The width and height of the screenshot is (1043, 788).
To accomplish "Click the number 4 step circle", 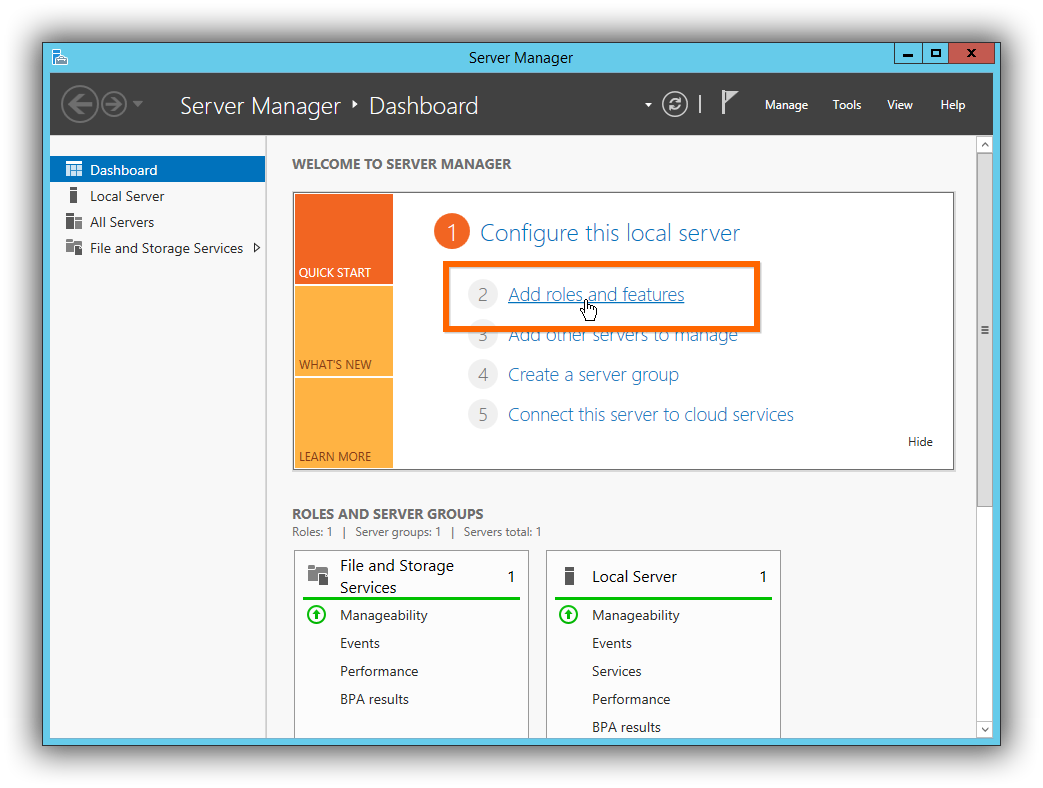I will point(483,375).
